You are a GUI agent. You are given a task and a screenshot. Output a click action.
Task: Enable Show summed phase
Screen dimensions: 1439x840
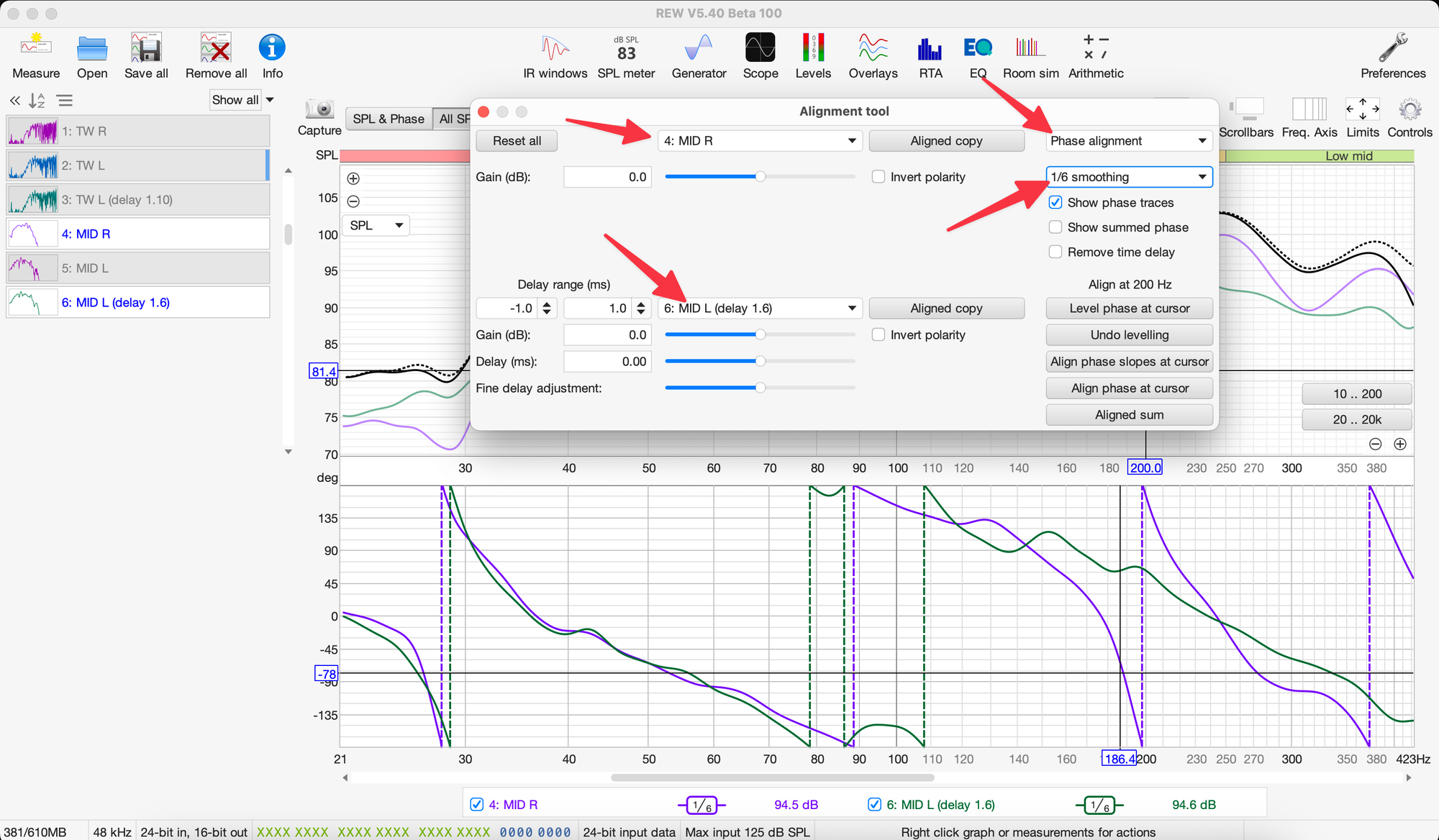[x=1056, y=227]
